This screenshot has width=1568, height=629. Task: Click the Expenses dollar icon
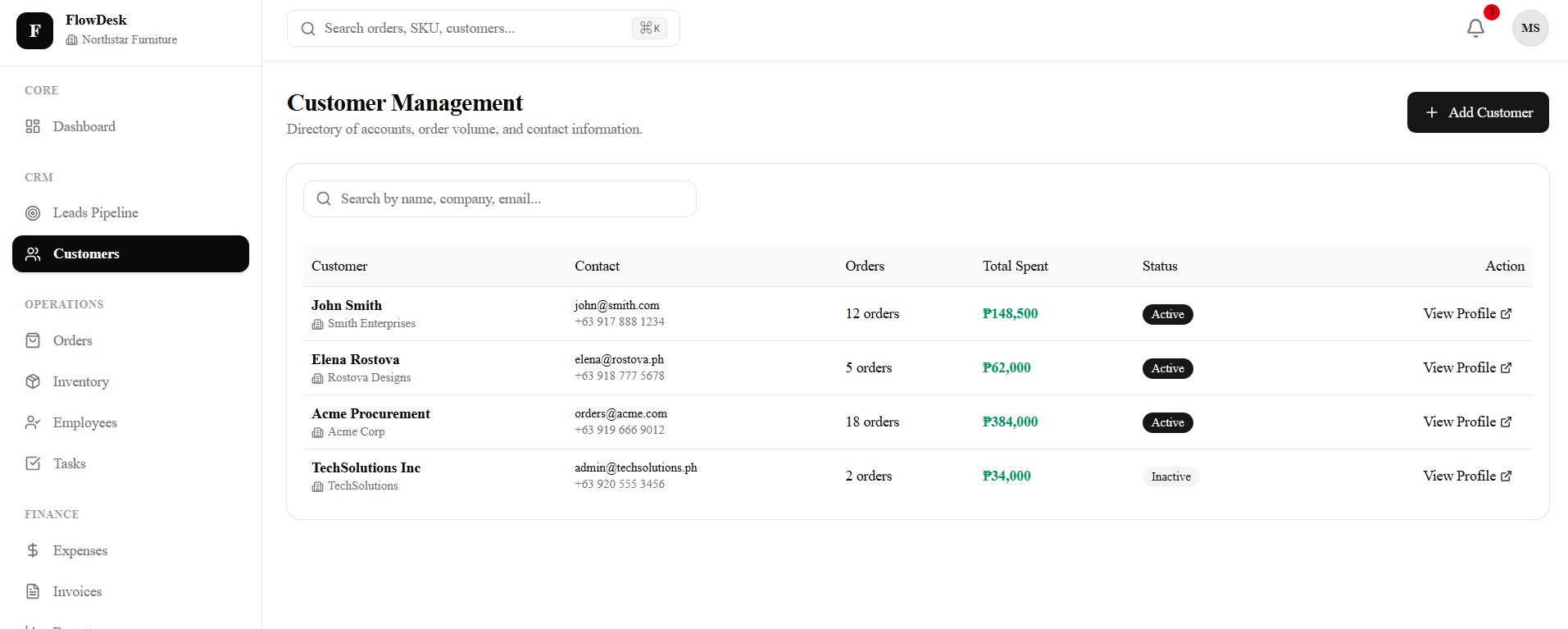(x=33, y=550)
